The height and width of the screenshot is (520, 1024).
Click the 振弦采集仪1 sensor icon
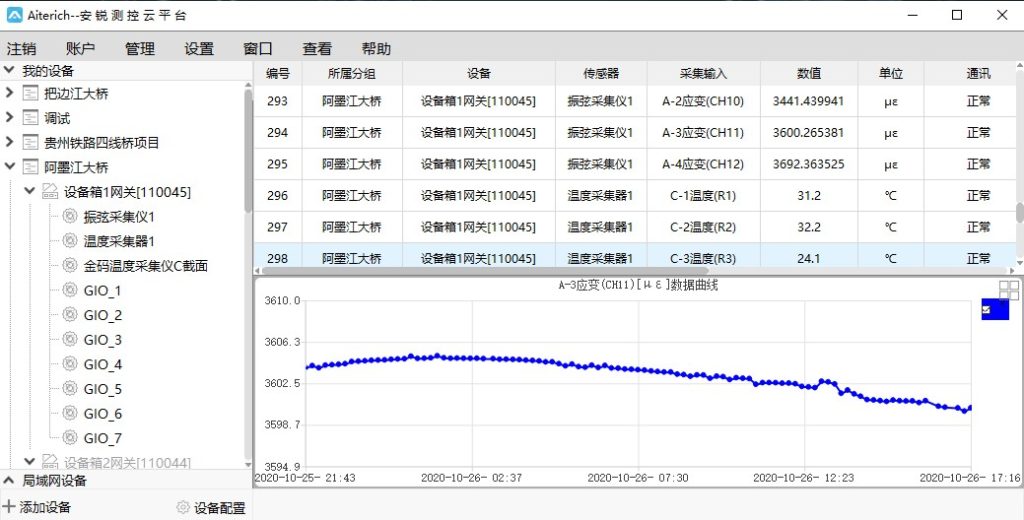coord(69,216)
